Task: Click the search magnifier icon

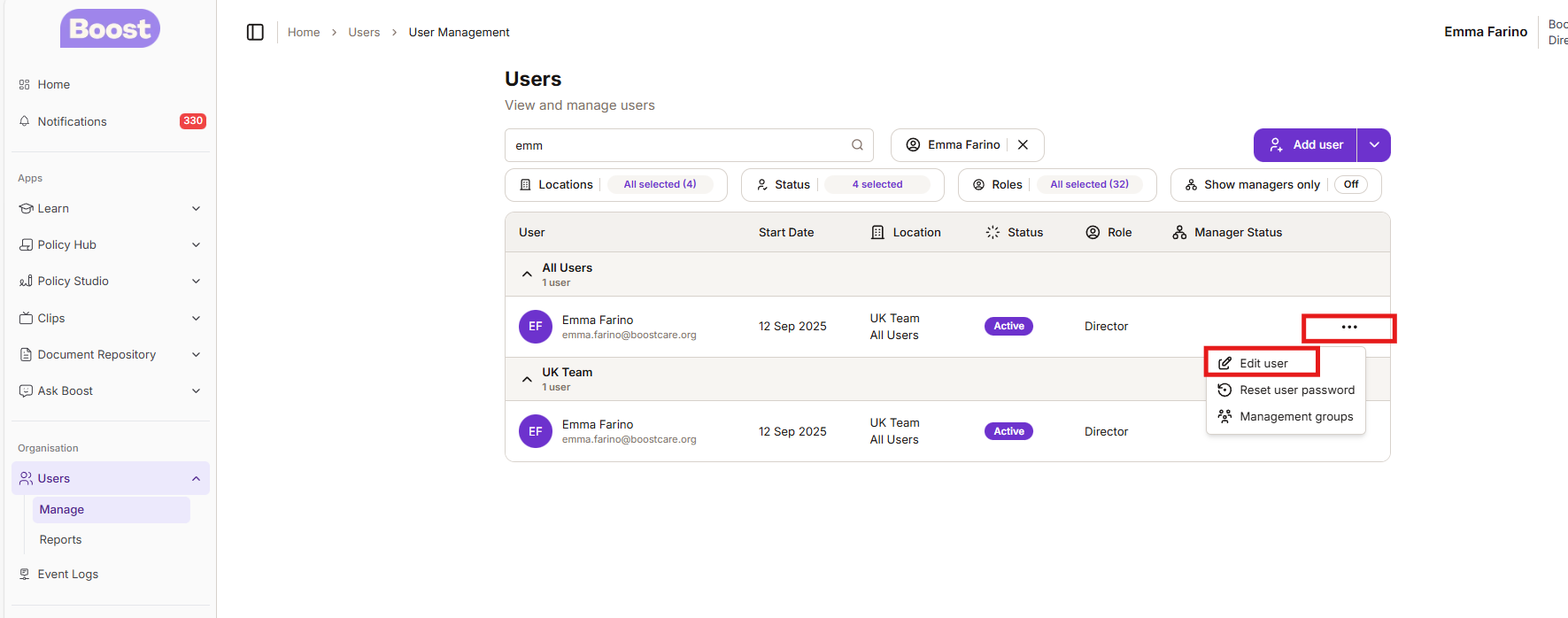Action: [x=857, y=145]
